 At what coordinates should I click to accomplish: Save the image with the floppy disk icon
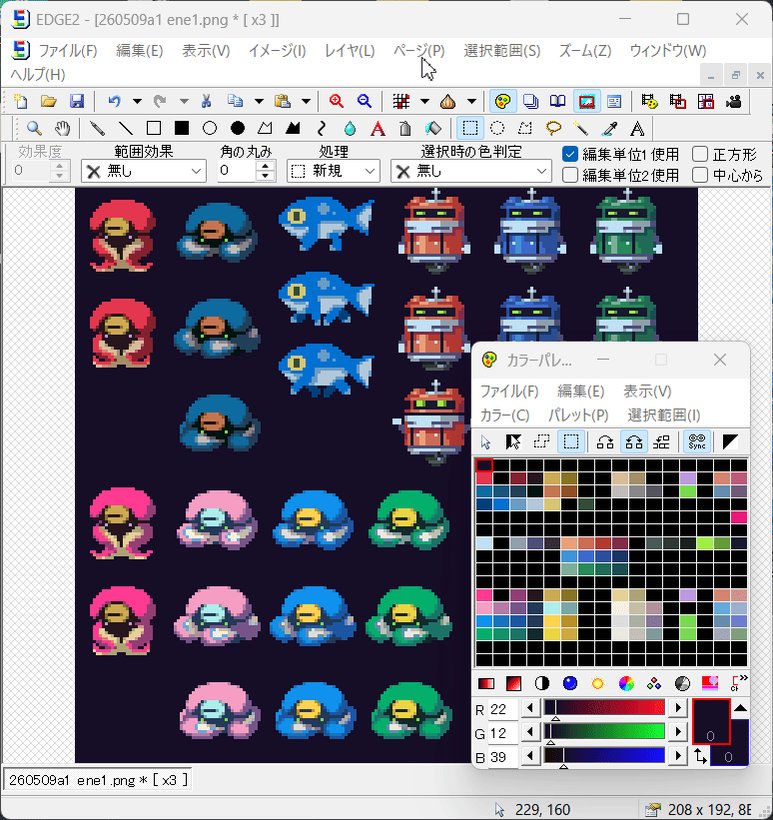coord(77,101)
